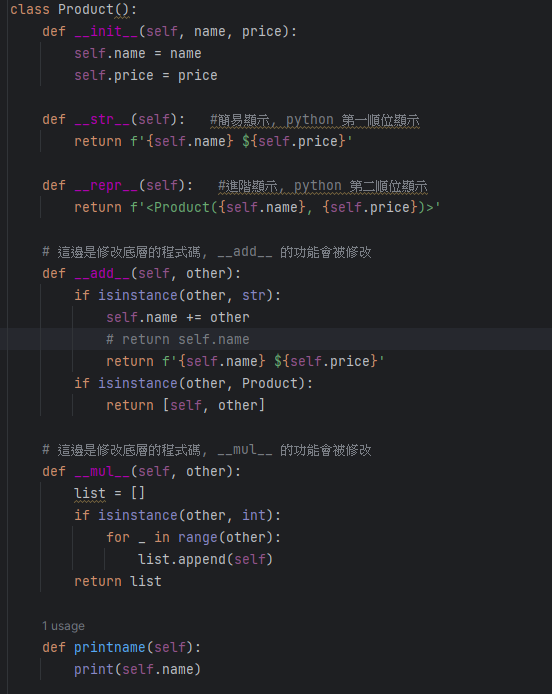Click the "class Product():" declaration line
552x694 pixels.
pyautogui.click(x=73, y=9)
